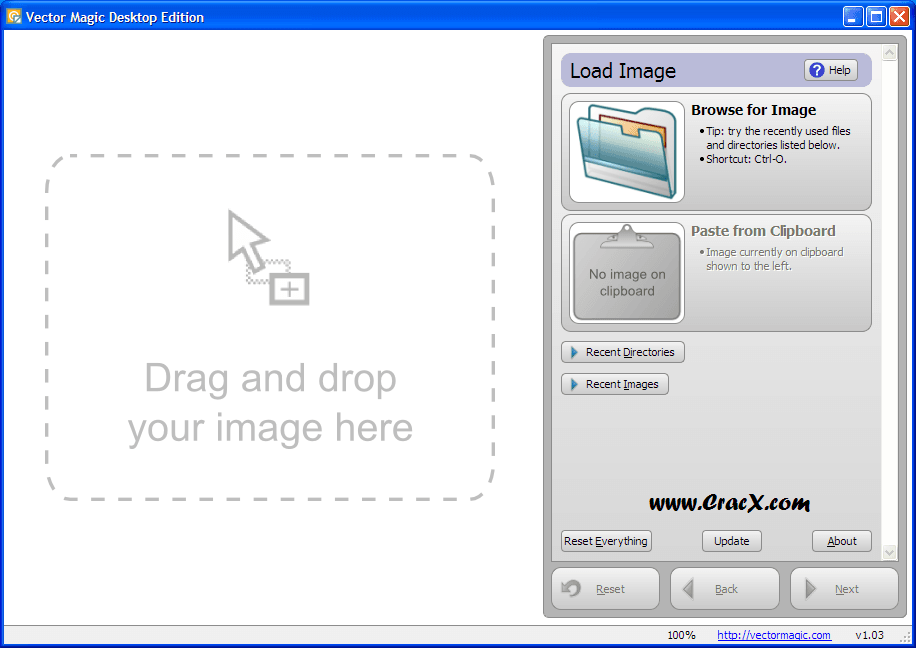916x648 pixels.
Task: Advance with the Next button
Action: [x=844, y=589]
